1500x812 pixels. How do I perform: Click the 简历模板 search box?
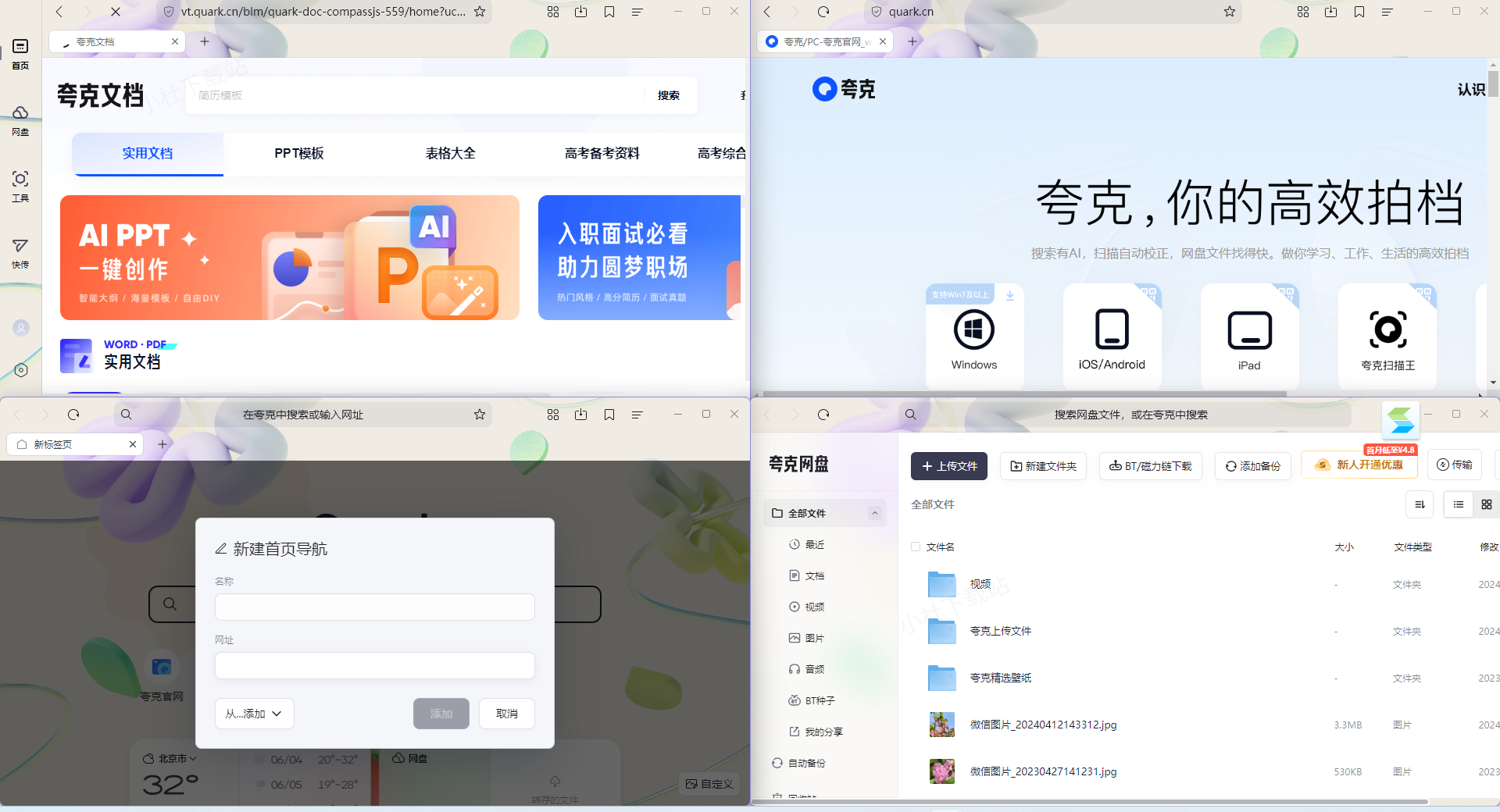point(414,95)
